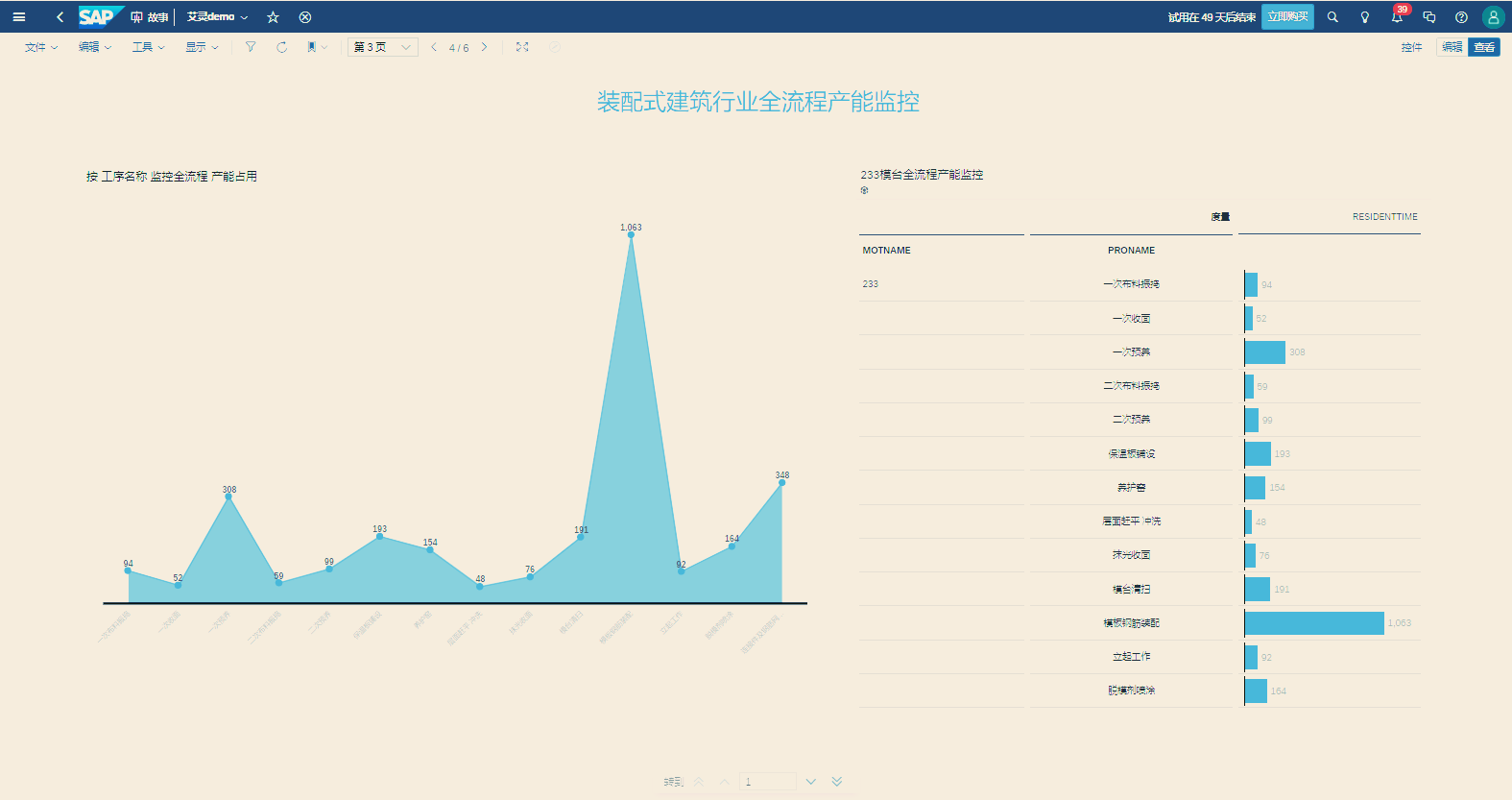Switch to 编辑 edit mode

[1452, 47]
